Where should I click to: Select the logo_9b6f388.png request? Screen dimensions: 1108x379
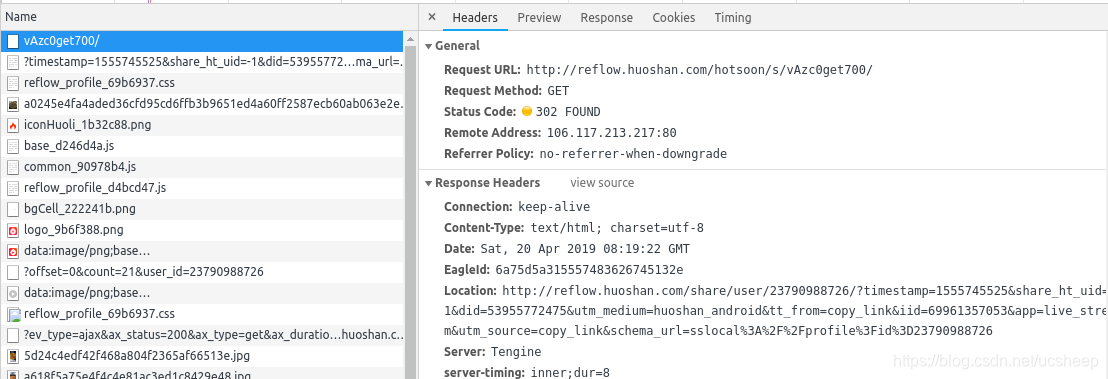click(x=202, y=230)
